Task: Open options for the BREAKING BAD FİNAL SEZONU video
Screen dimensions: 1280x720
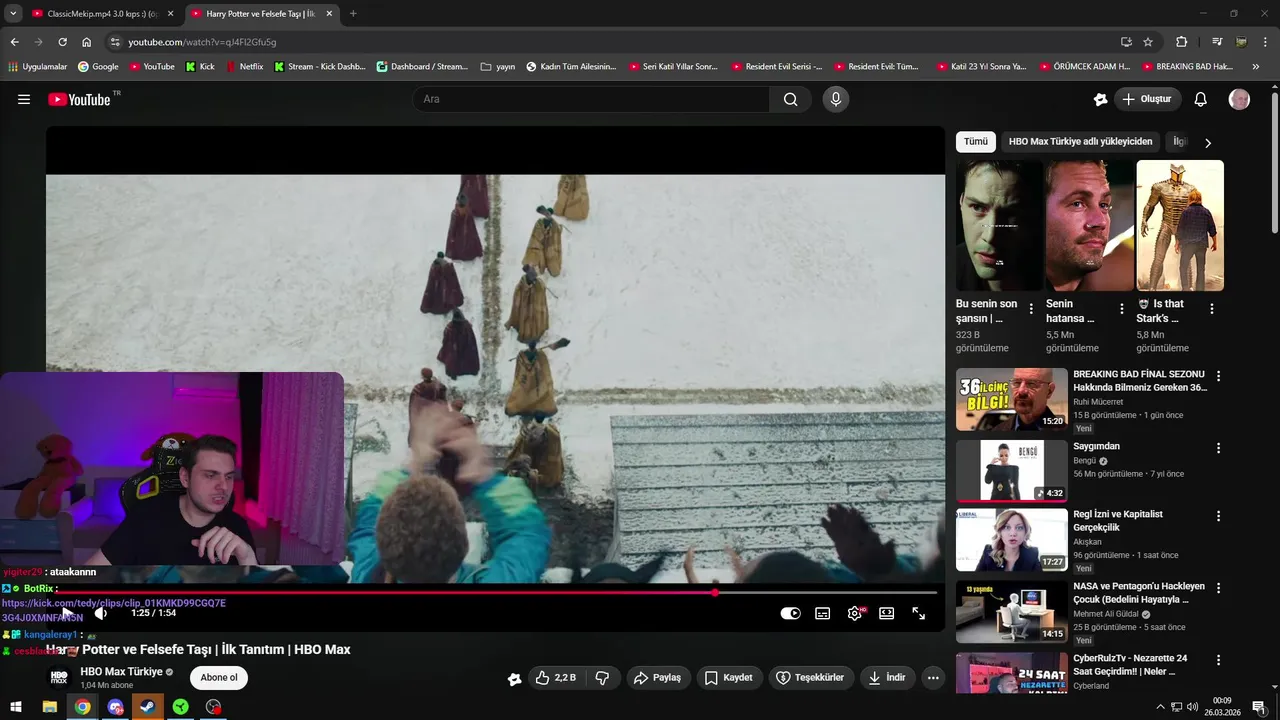Action: click(1218, 376)
